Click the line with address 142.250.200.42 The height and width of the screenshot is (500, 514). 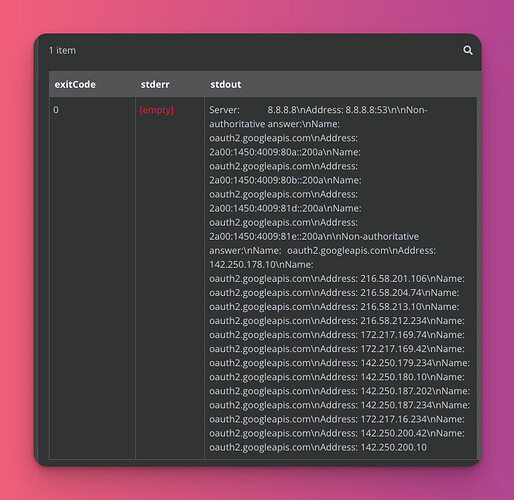[337, 433]
